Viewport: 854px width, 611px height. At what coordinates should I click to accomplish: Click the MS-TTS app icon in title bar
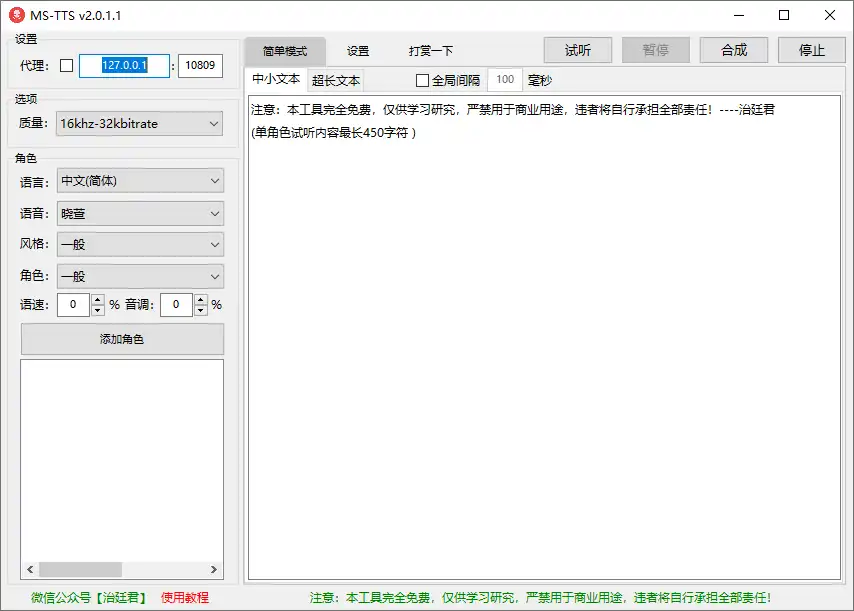click(x=16, y=15)
